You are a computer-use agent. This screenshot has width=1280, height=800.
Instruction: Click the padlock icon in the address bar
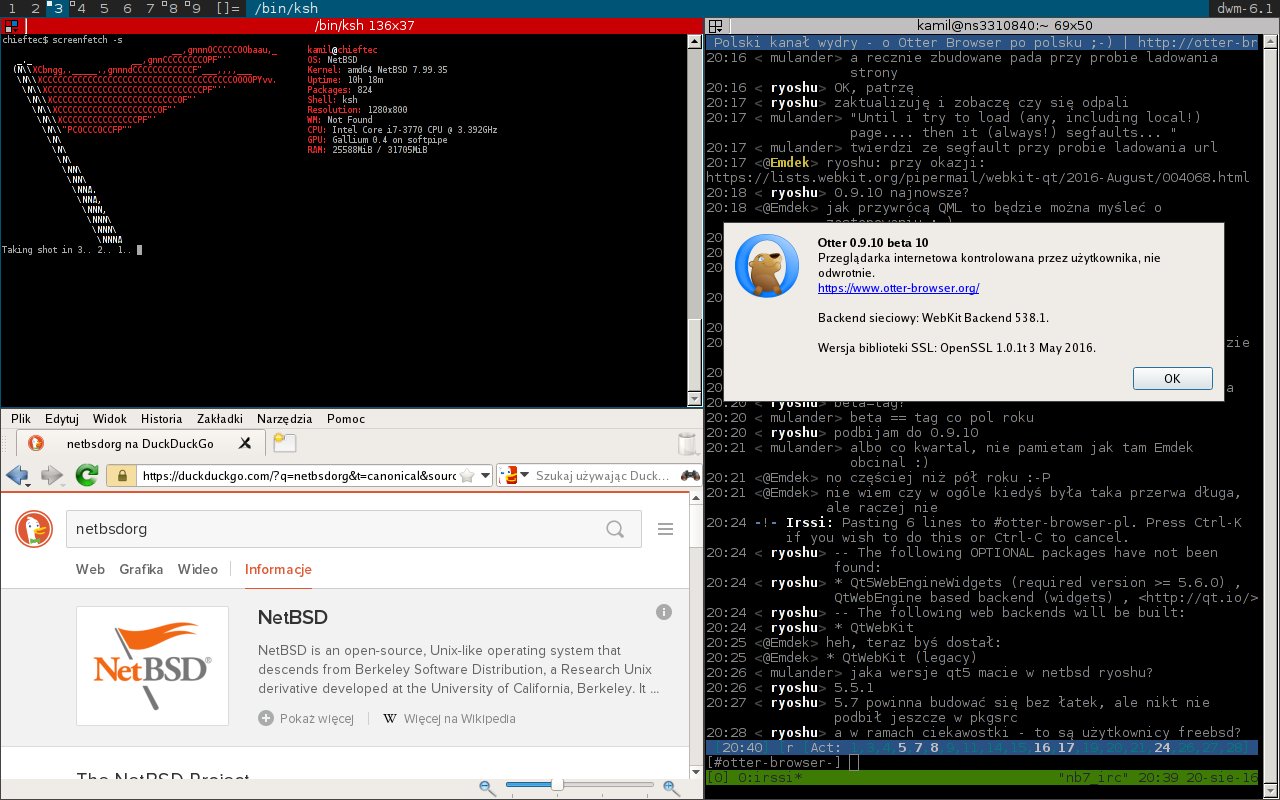point(124,476)
